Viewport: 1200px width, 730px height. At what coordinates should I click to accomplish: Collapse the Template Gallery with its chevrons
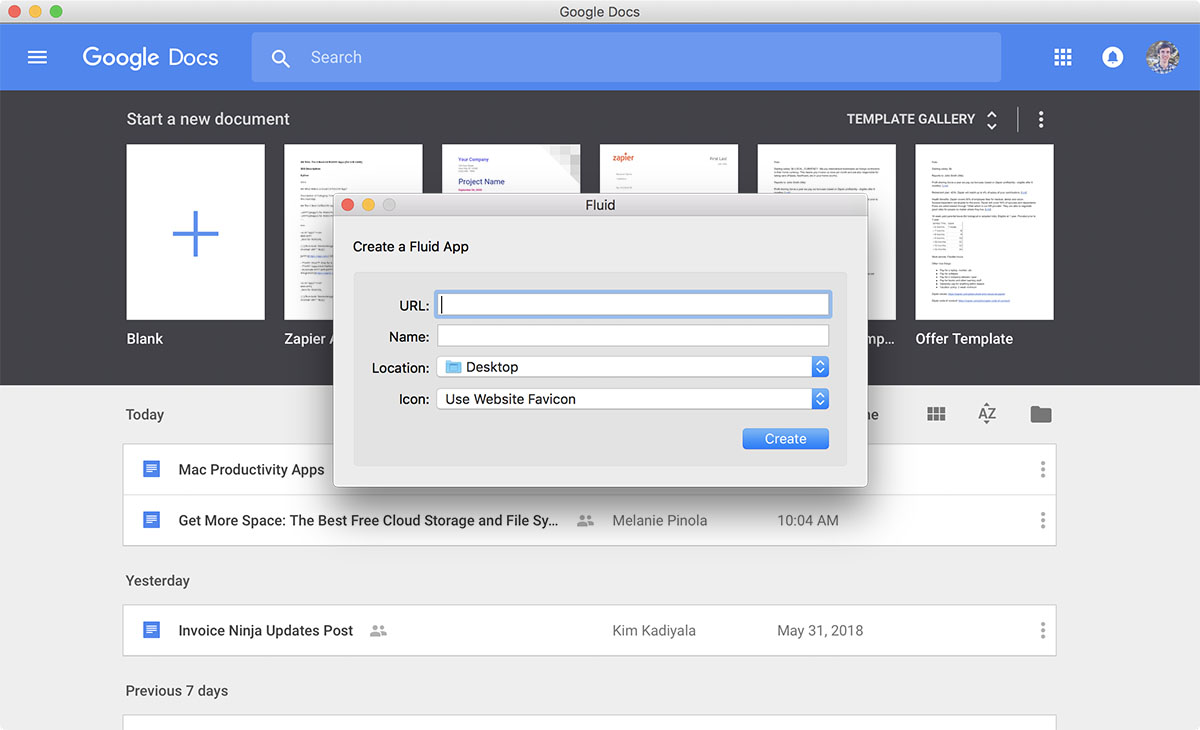[991, 119]
